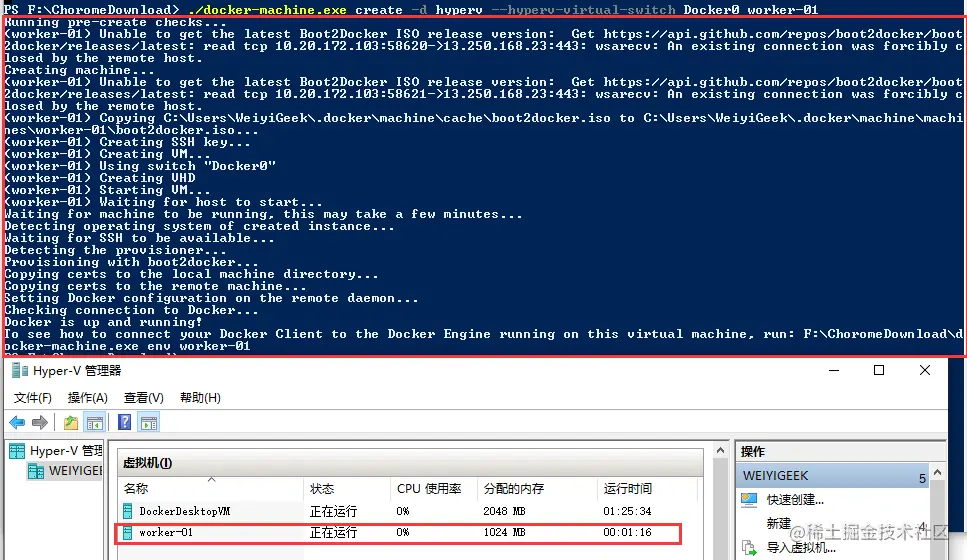Toggle the console tree pane toolbar icon
The width and height of the screenshot is (967, 560).
[95, 422]
